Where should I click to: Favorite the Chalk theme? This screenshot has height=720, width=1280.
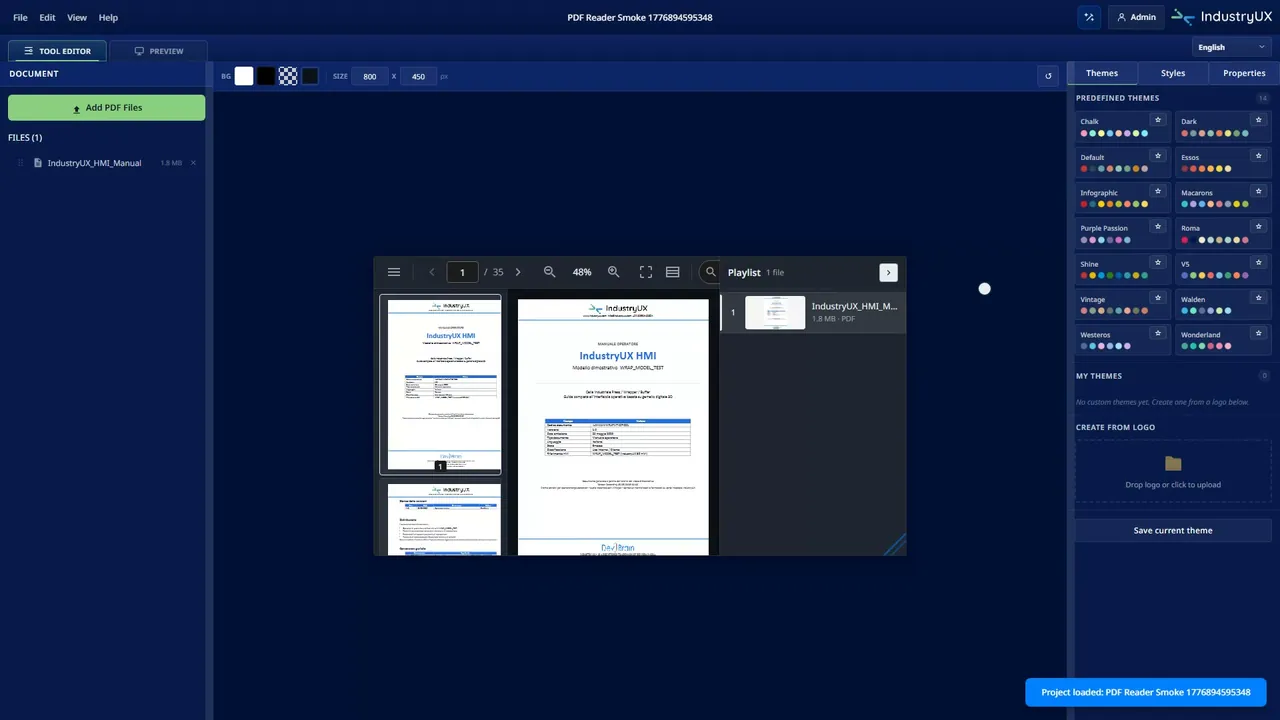click(1158, 120)
